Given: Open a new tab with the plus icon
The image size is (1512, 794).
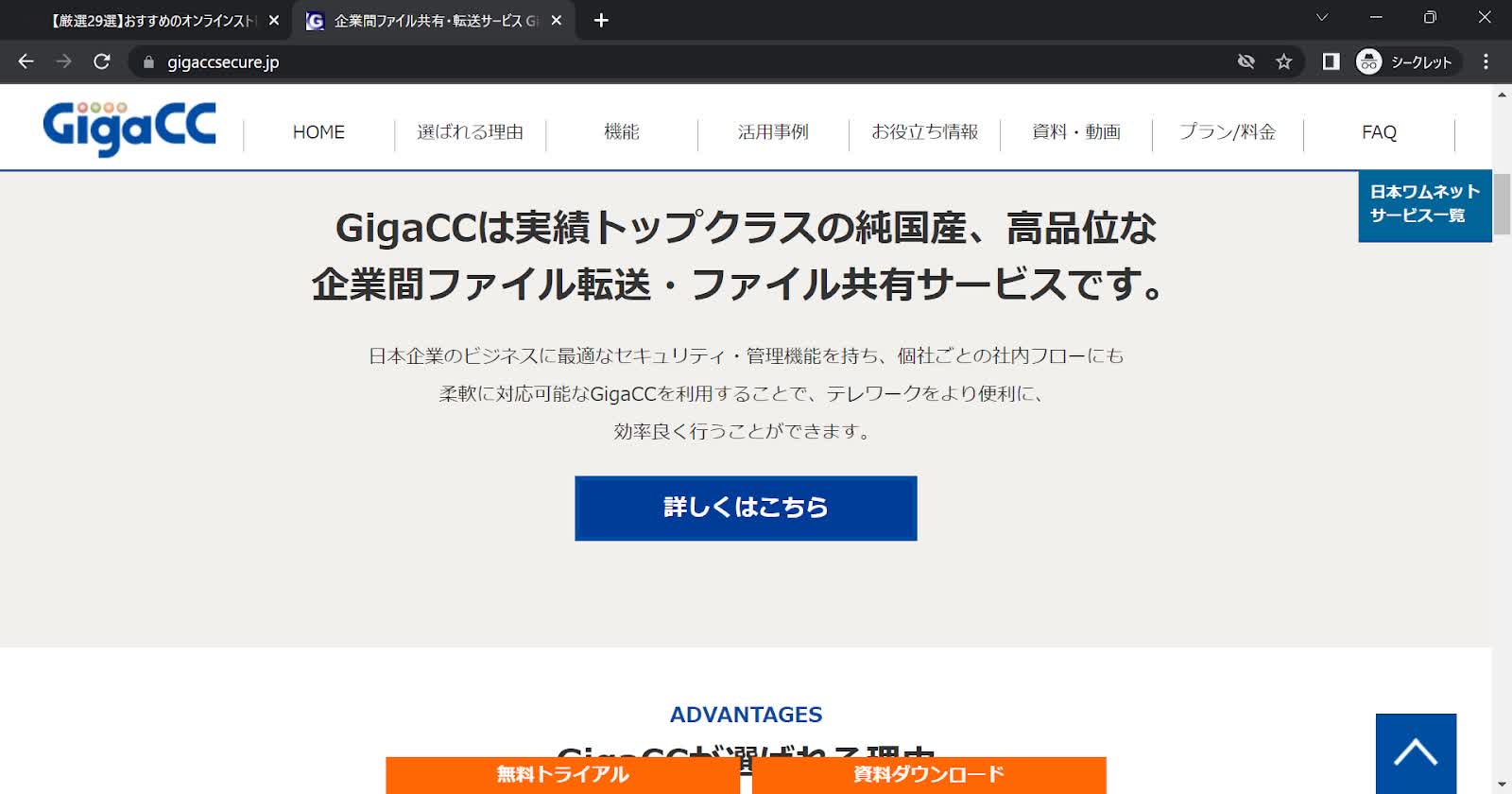Looking at the screenshot, I should (601, 20).
